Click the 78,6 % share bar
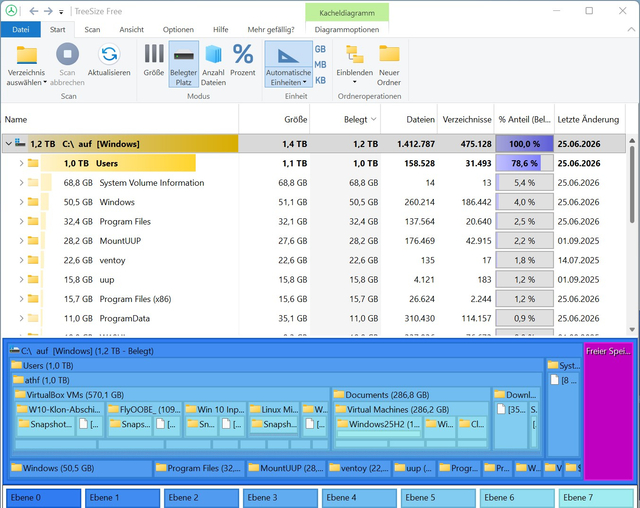 tap(524, 163)
